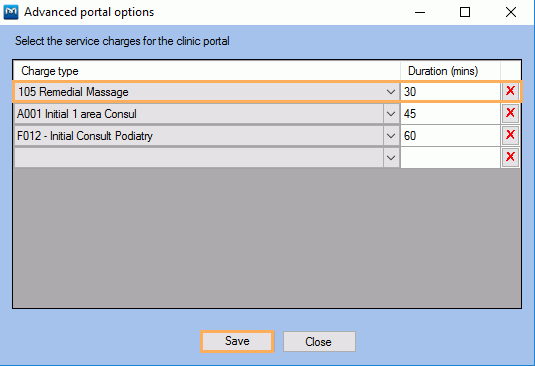
Task: Minimize the Advanced portal options dialog
Action: [420, 12]
